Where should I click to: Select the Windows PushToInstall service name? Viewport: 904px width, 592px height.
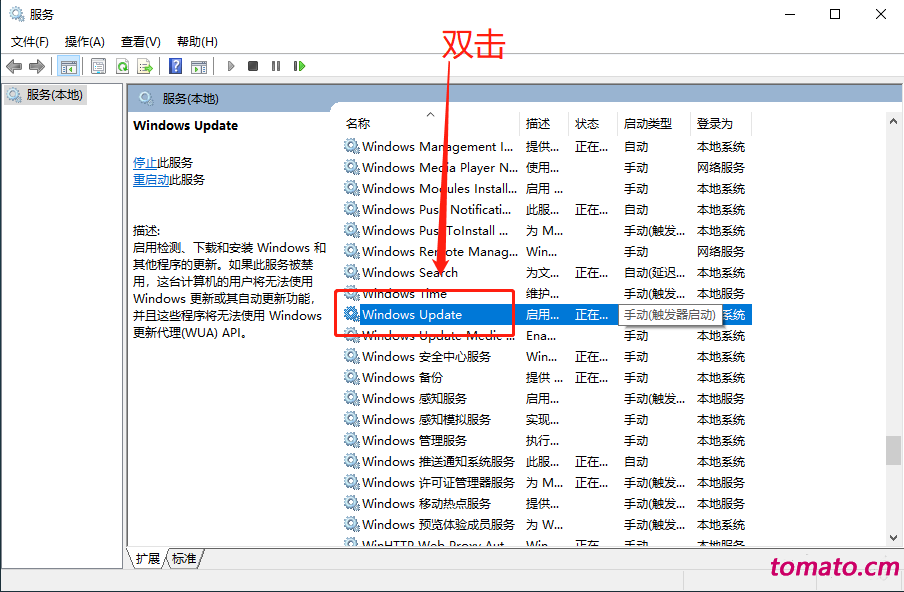point(435,231)
